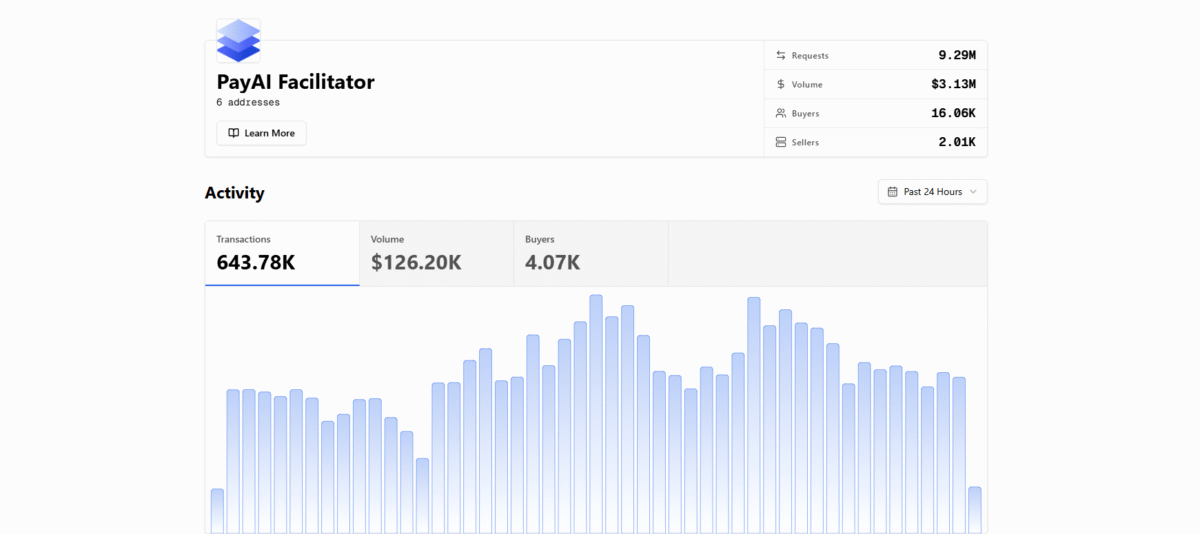Expand the chevron arrow on Past 24 Hours
This screenshot has width=1200, height=534.
pos(973,192)
